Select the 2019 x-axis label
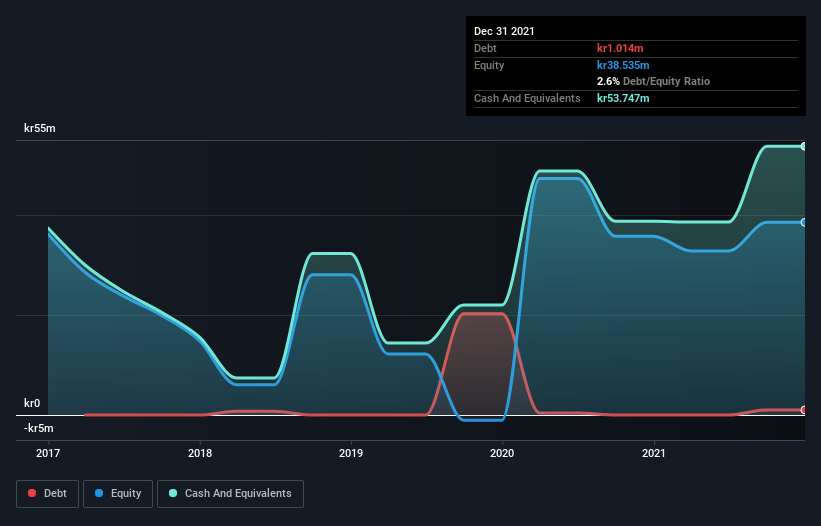 click(351, 453)
